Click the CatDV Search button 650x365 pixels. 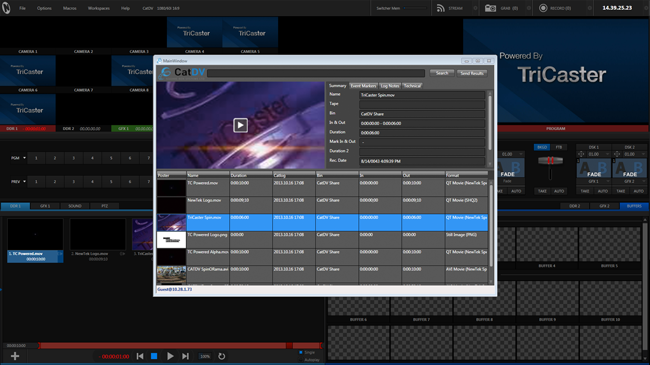coord(441,73)
